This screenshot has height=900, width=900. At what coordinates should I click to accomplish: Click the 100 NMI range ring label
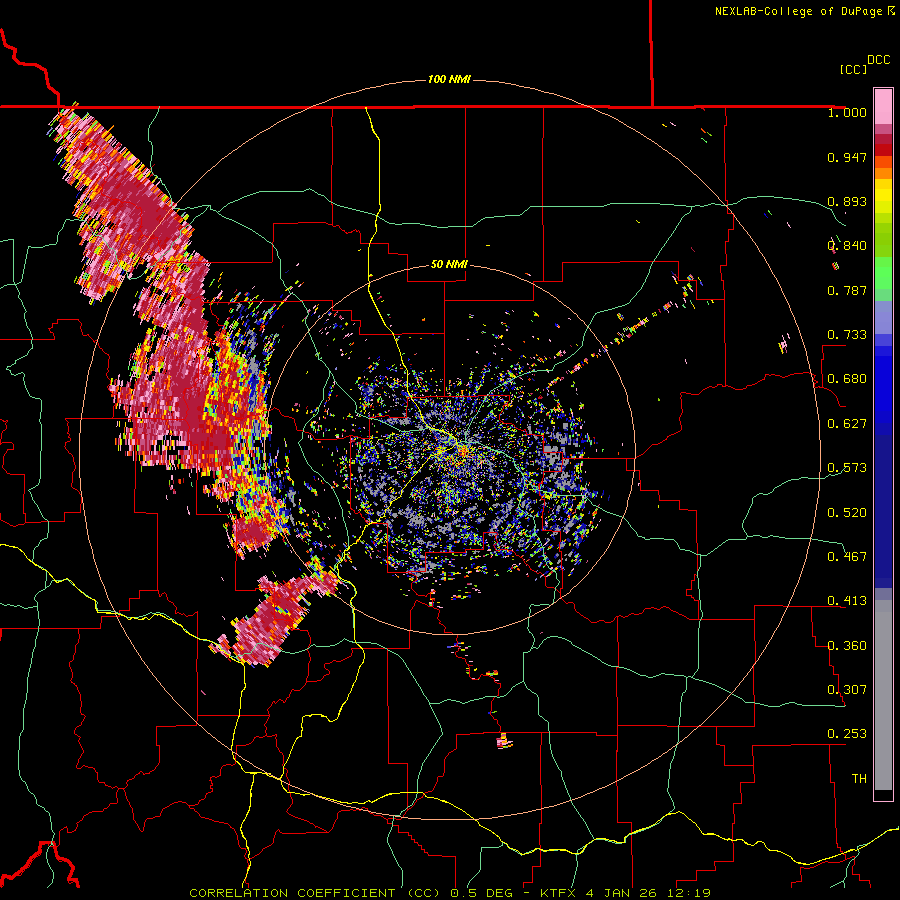pyautogui.click(x=449, y=79)
